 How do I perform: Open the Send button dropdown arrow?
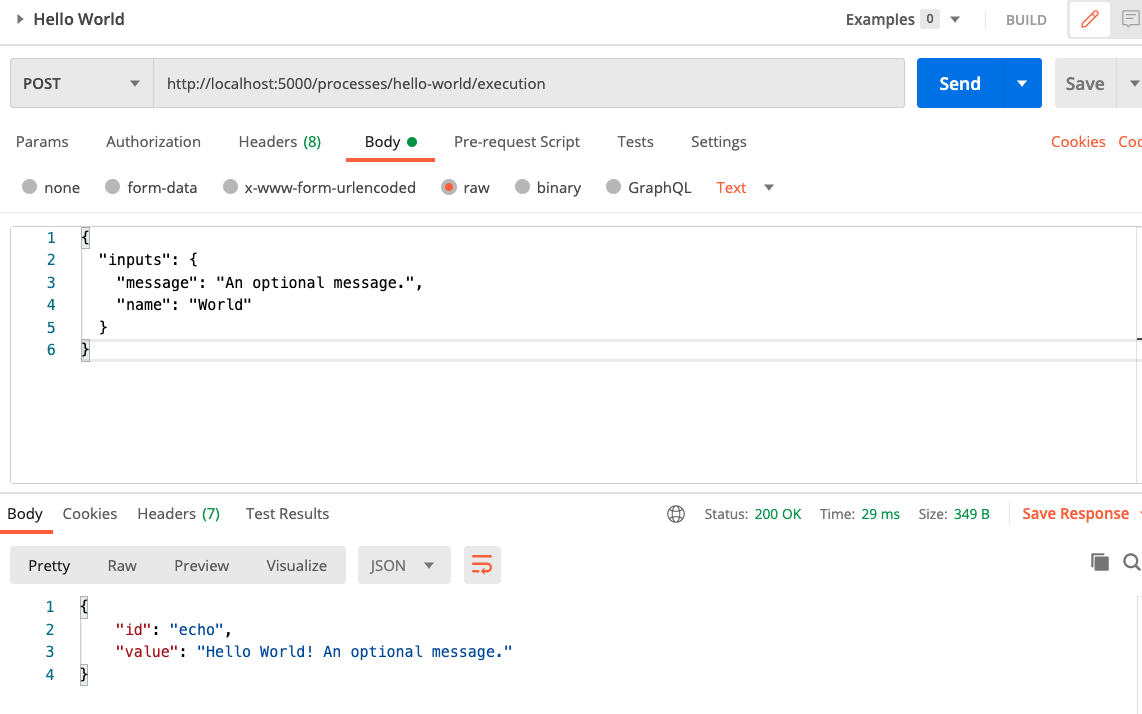click(1022, 83)
